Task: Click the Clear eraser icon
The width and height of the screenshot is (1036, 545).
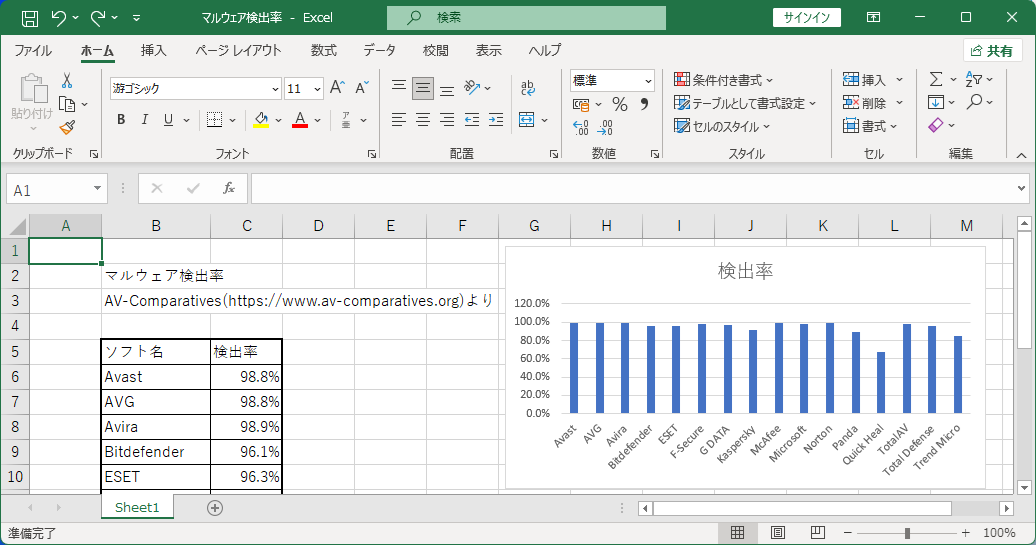Action: point(936,125)
